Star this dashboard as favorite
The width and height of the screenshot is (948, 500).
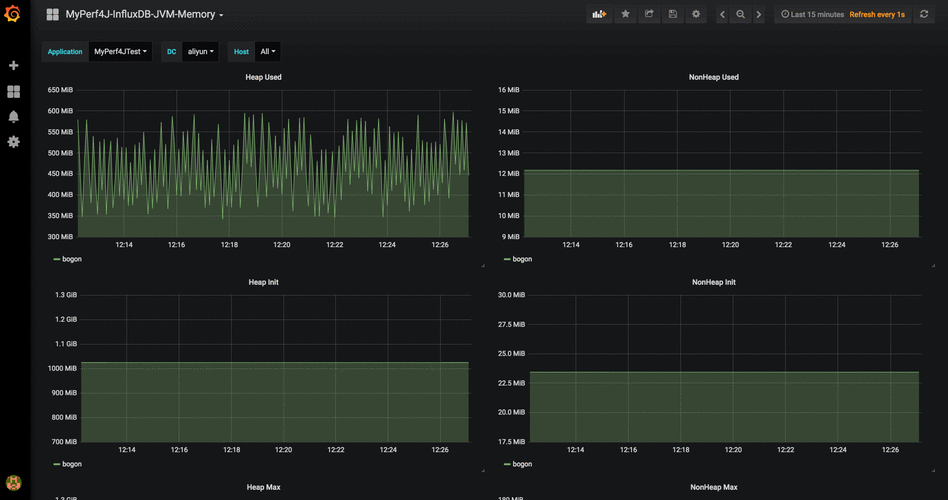[x=625, y=15]
